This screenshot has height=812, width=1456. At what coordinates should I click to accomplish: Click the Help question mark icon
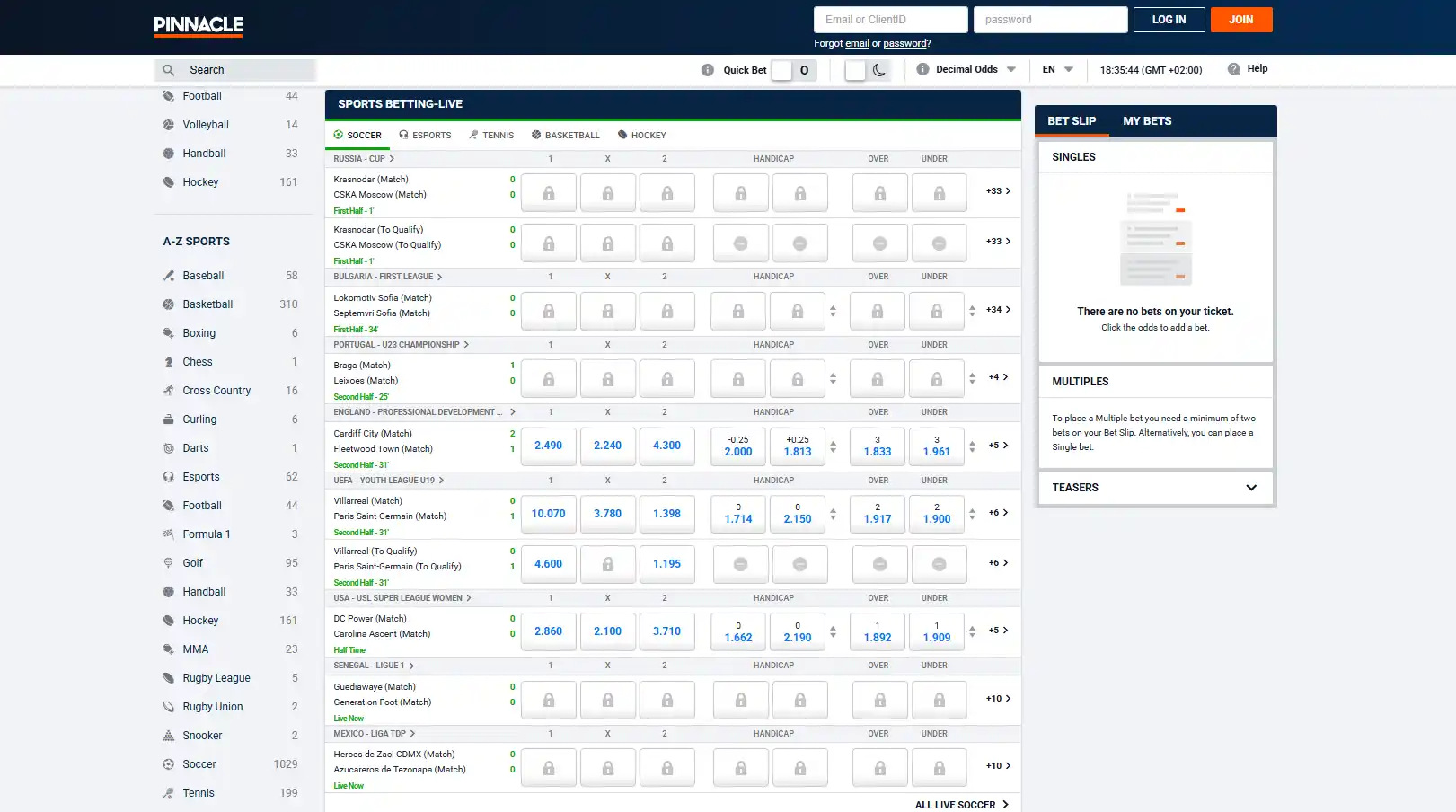click(1233, 69)
